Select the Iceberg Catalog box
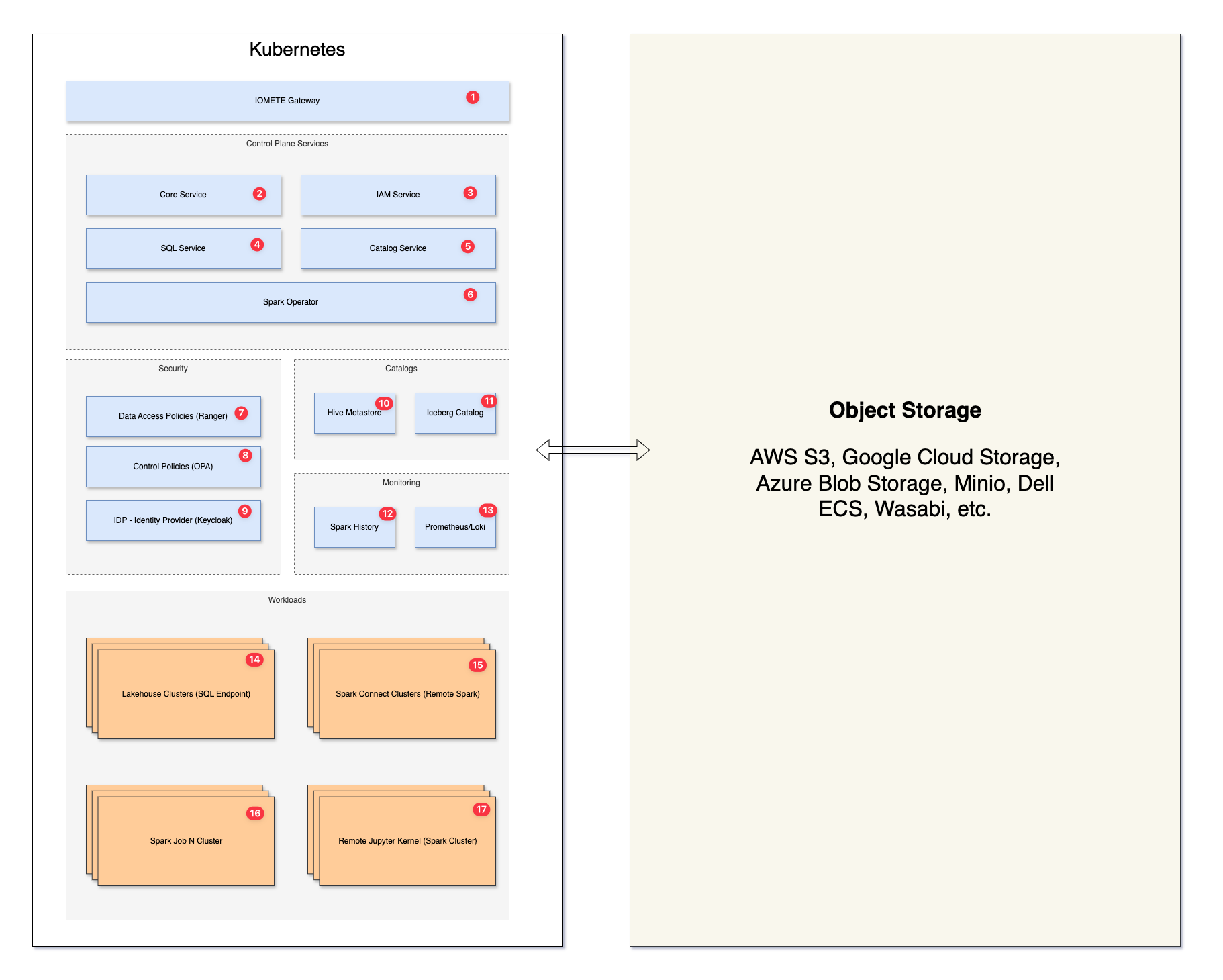Viewport: 1223px width, 980px height. (455, 413)
